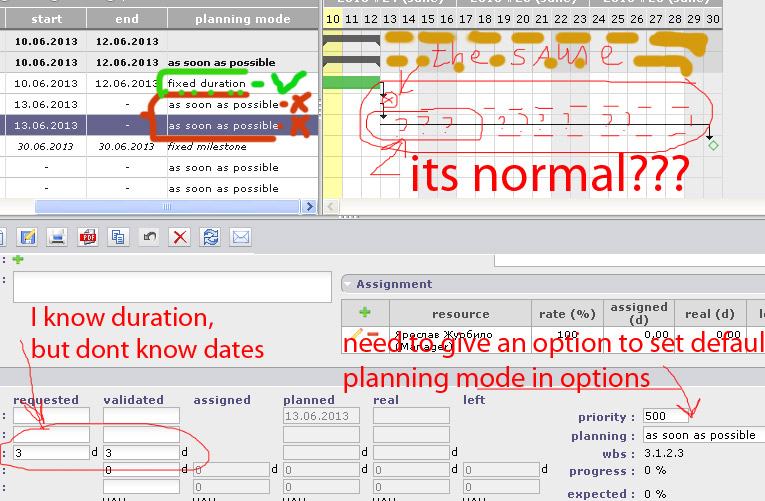Screen dimensions: 765x501
Task: Save the item with the disk-and-pencil icon
Action: (x=27, y=237)
